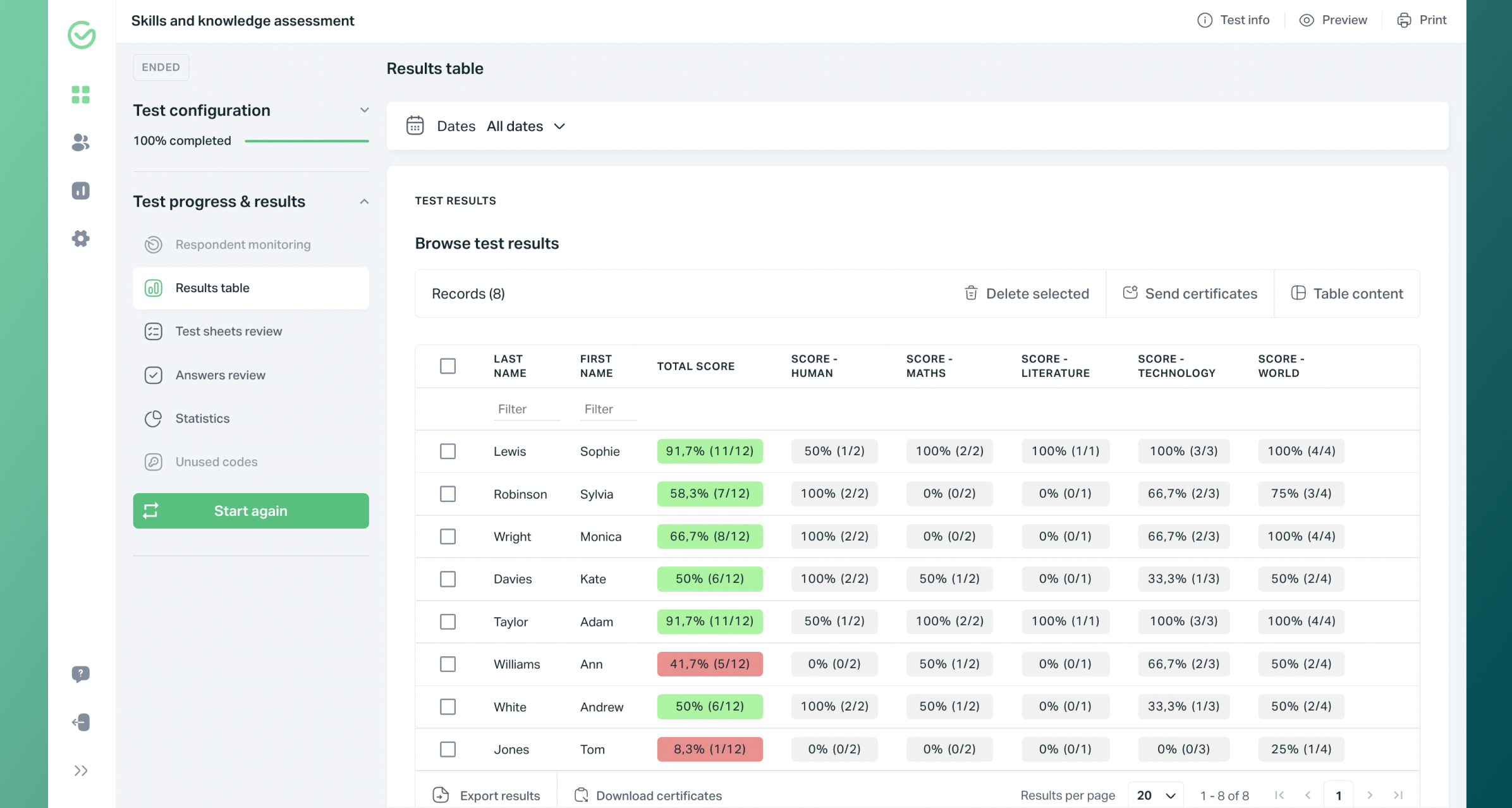
Task: Click the dashboard grid icon in sidebar
Action: click(80, 94)
